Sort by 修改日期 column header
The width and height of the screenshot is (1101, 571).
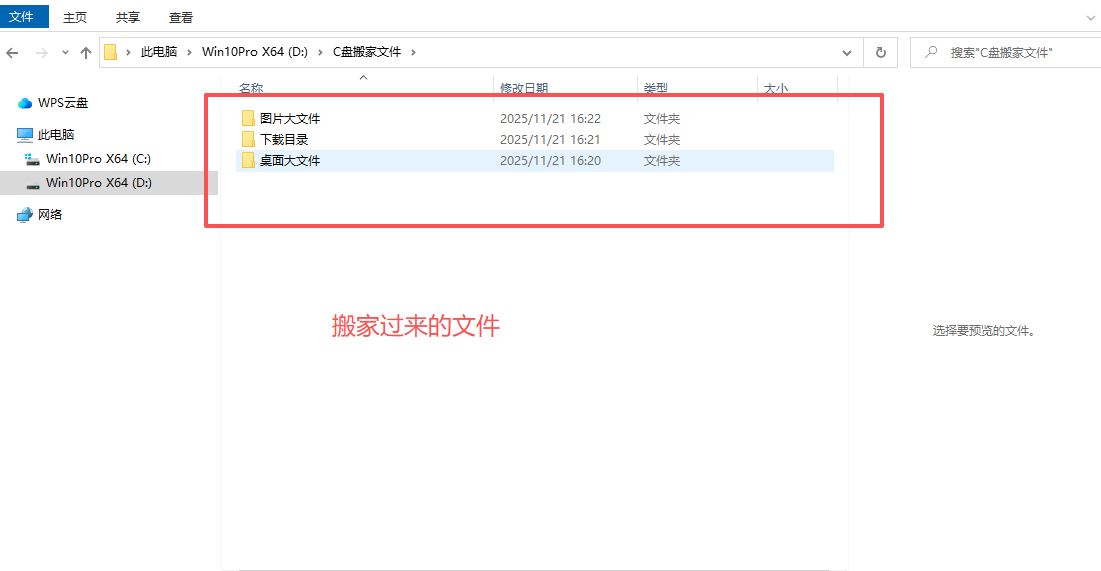pos(524,89)
